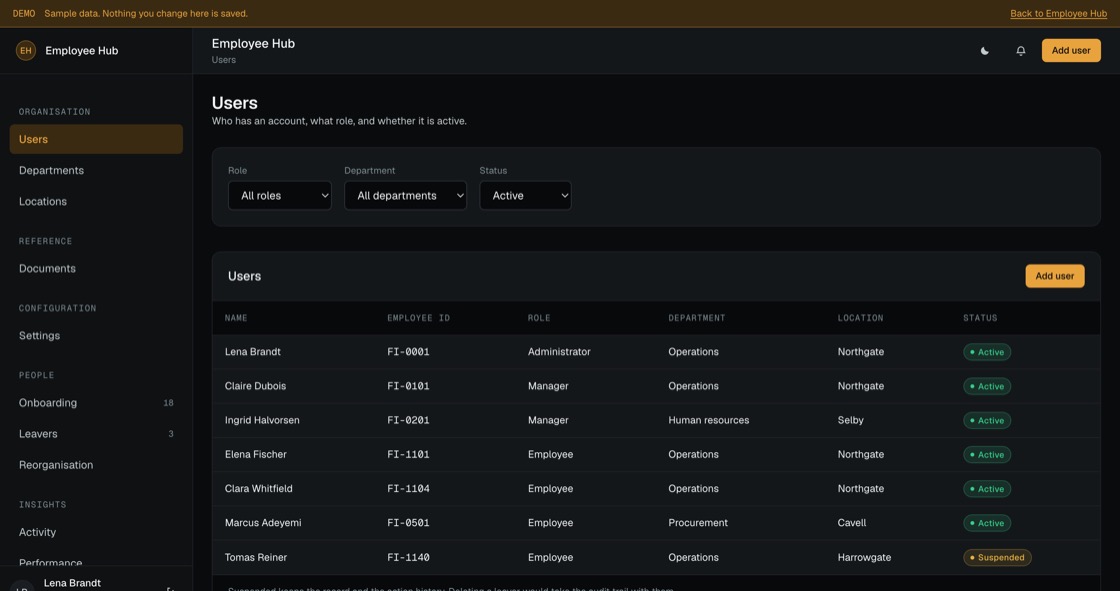Click Add user button in Users table card
The height and width of the screenshot is (591, 1120).
tap(1054, 276)
